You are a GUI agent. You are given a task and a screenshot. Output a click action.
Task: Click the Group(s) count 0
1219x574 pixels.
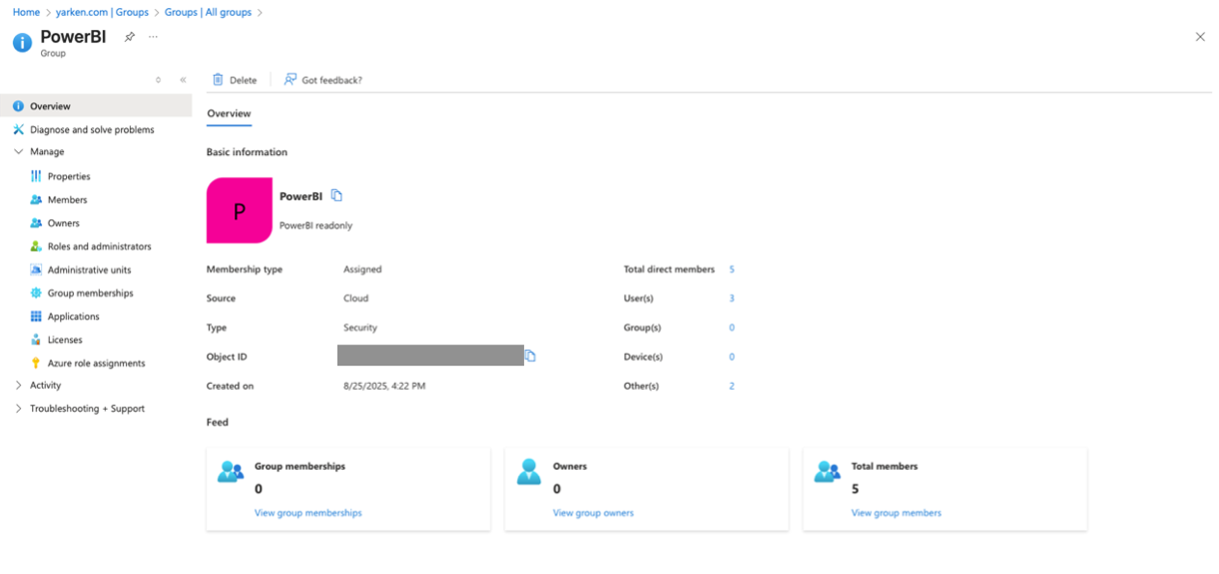tap(732, 328)
